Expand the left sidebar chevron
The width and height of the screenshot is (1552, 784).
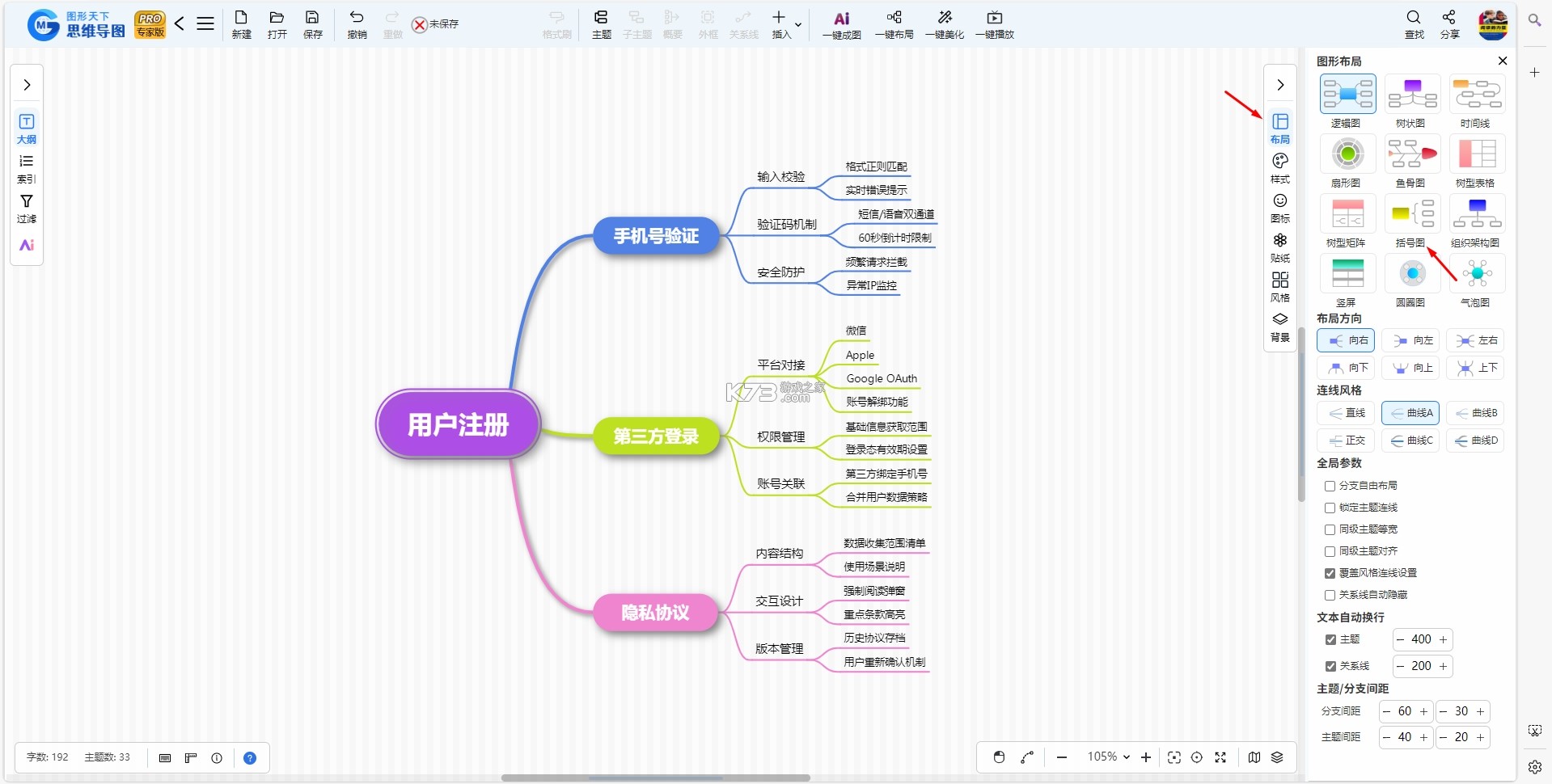pyautogui.click(x=27, y=85)
